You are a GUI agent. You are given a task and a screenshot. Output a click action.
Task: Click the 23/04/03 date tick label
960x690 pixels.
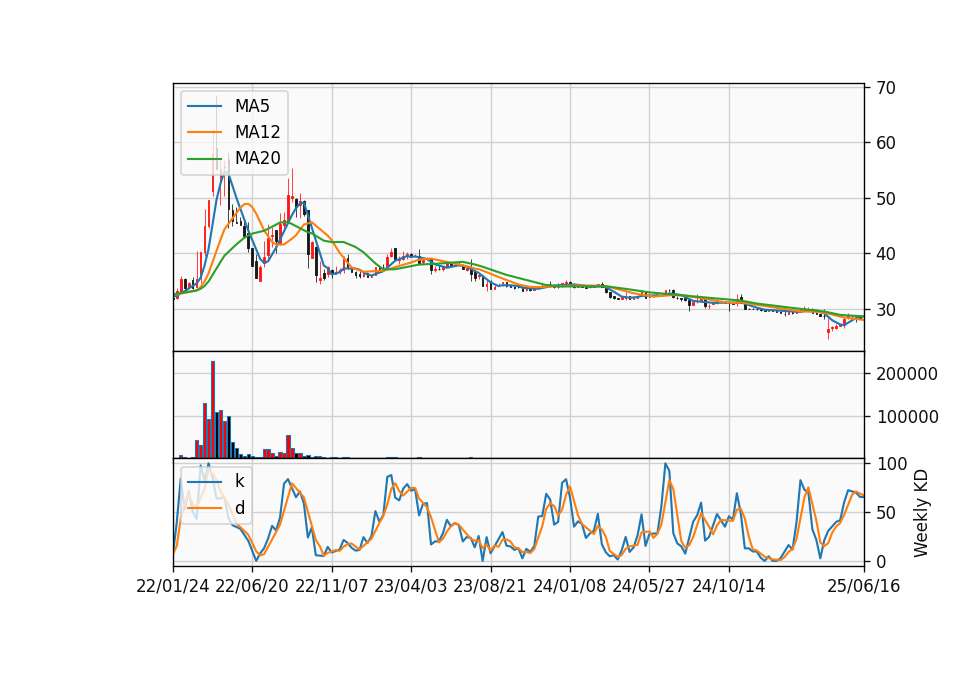coord(411,587)
